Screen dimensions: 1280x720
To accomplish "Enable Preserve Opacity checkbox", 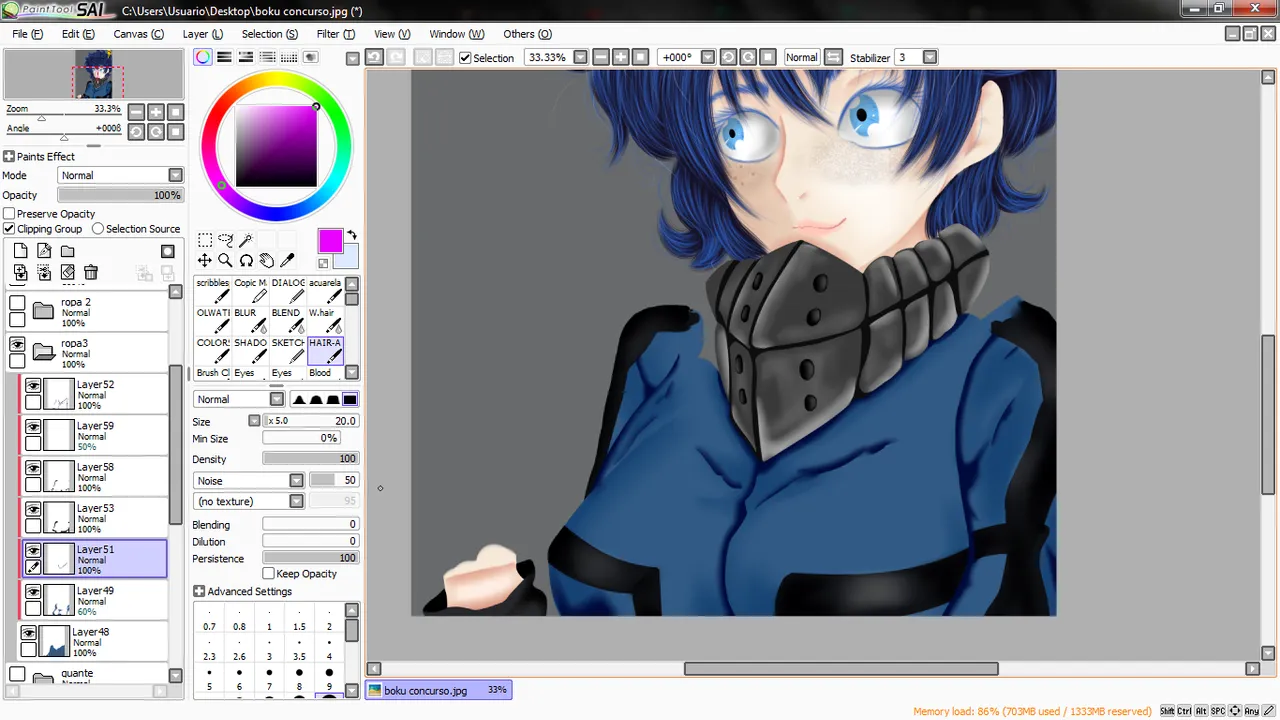I will 10,214.
